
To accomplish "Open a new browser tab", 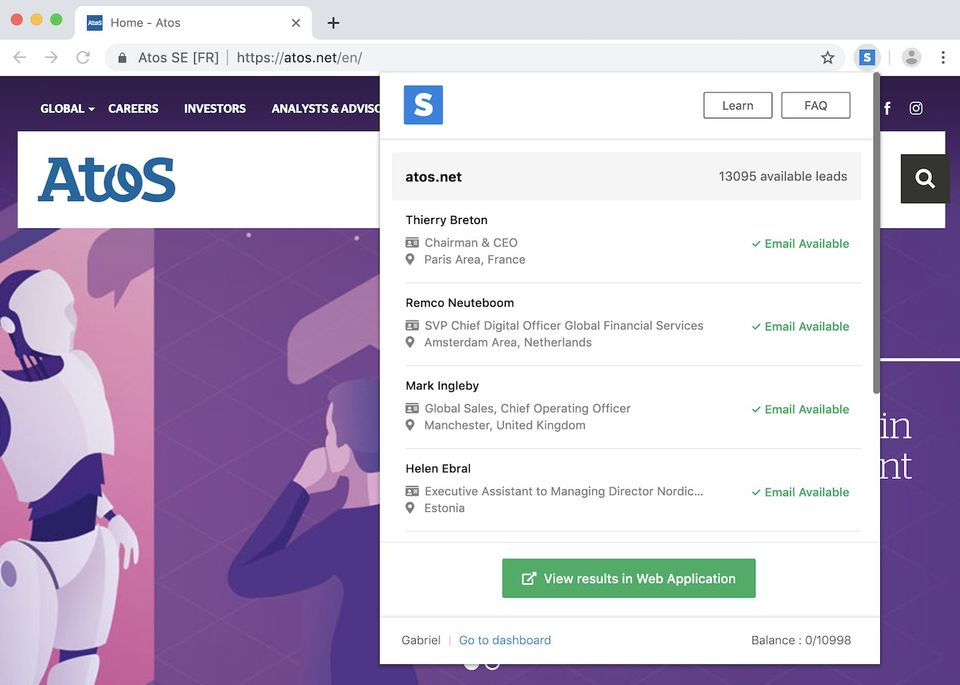I will coord(334,22).
